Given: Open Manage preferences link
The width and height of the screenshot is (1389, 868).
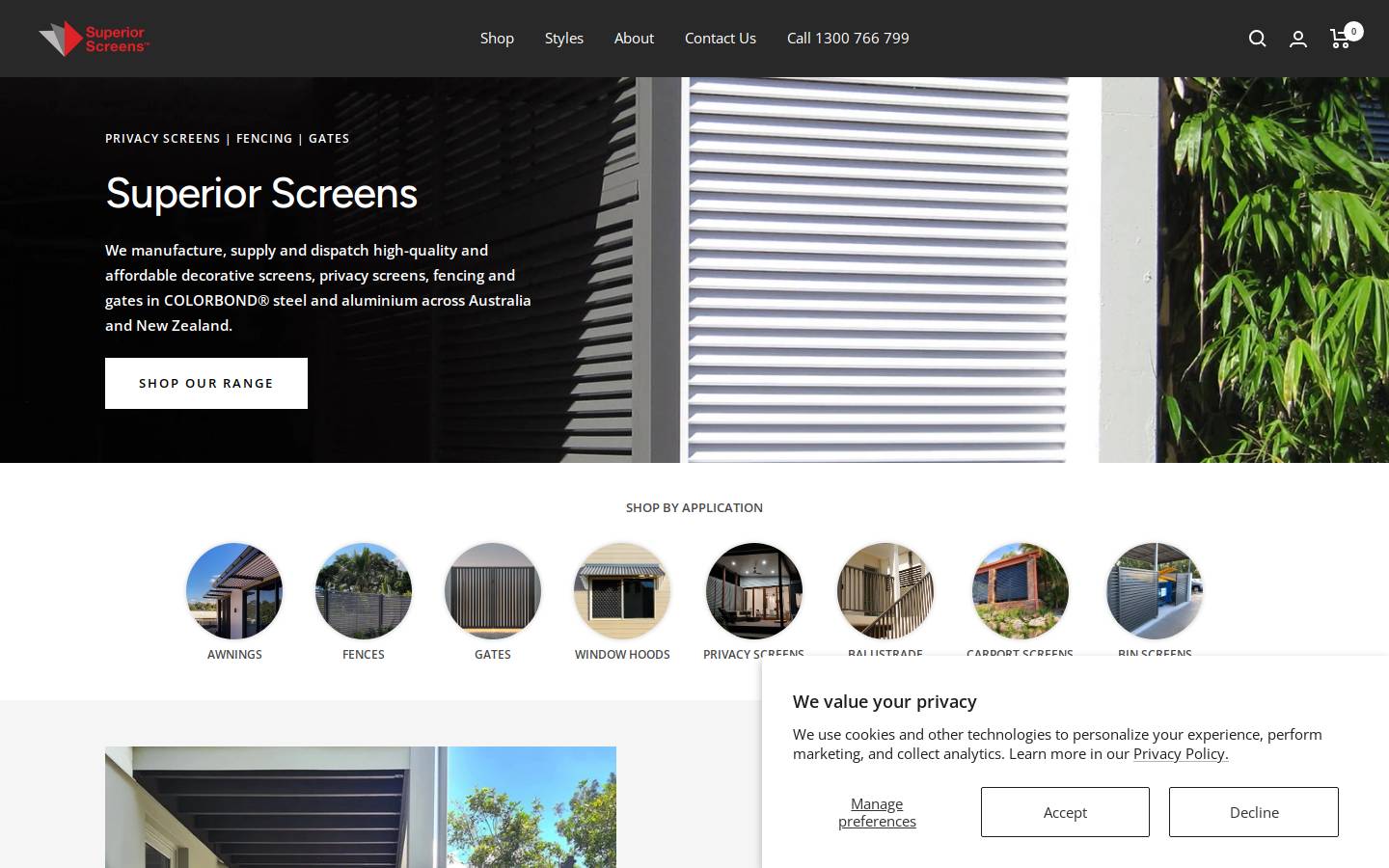Looking at the screenshot, I should tap(877, 812).
